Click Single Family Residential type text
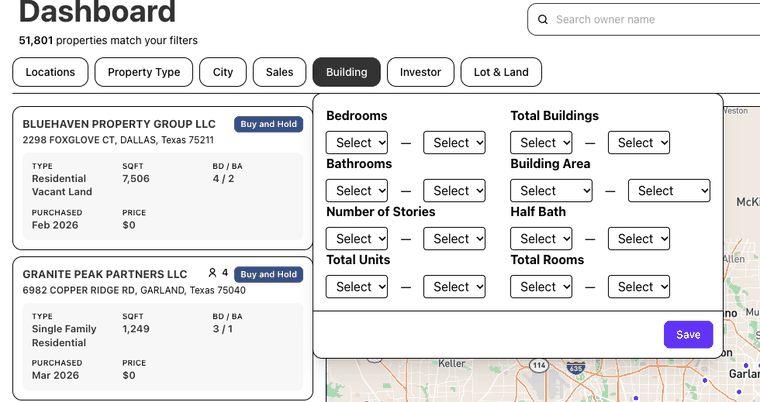The image size is (760, 402). (64, 336)
